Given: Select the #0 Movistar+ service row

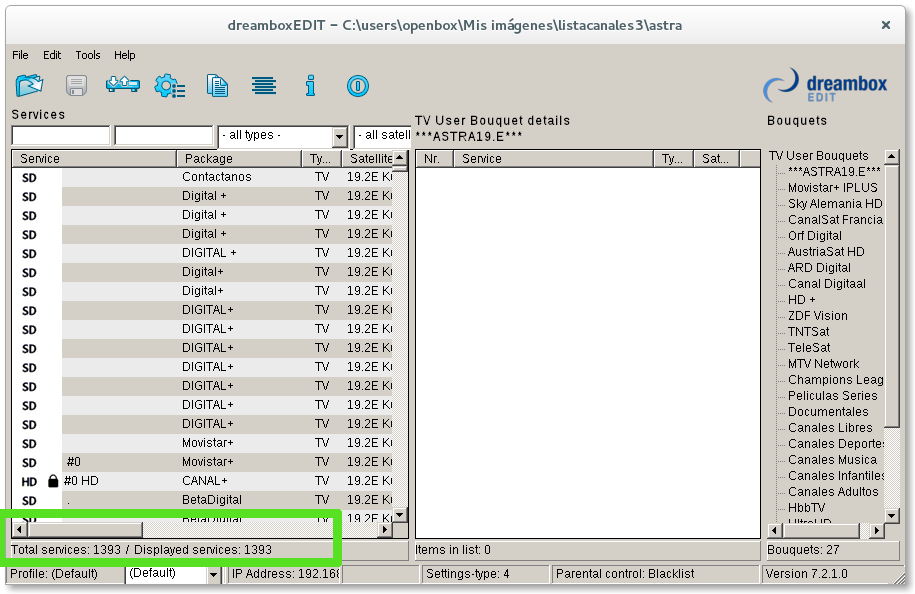Looking at the screenshot, I should [x=202, y=462].
